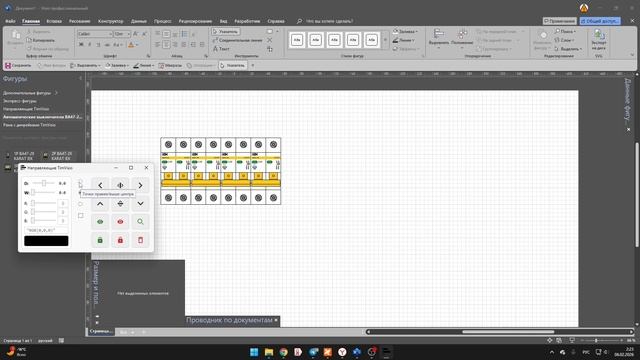Screen dimensions: 640x360
Task: Click the Примечания button
Action: pos(559,21)
